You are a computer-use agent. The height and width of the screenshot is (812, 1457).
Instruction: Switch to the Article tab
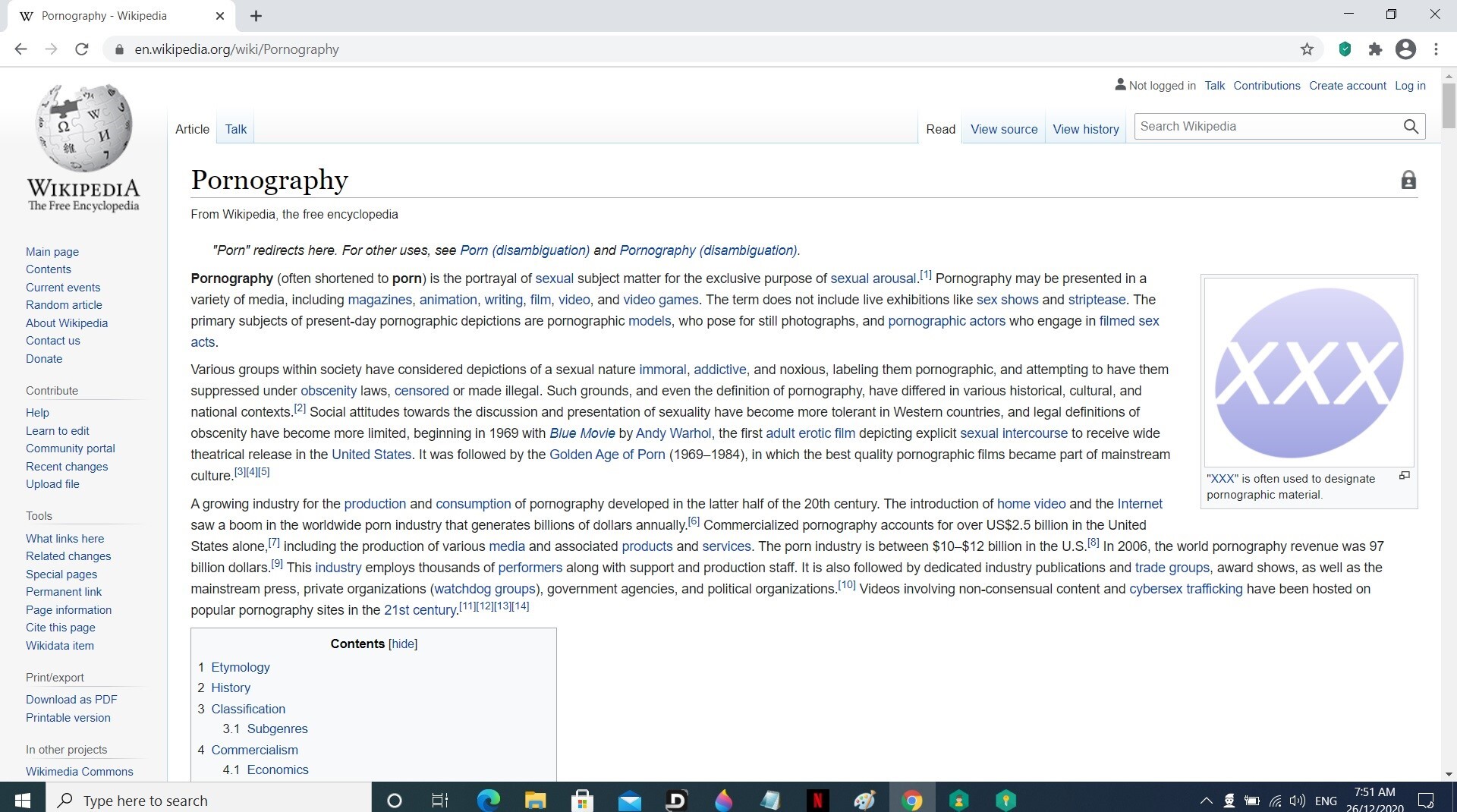click(192, 129)
